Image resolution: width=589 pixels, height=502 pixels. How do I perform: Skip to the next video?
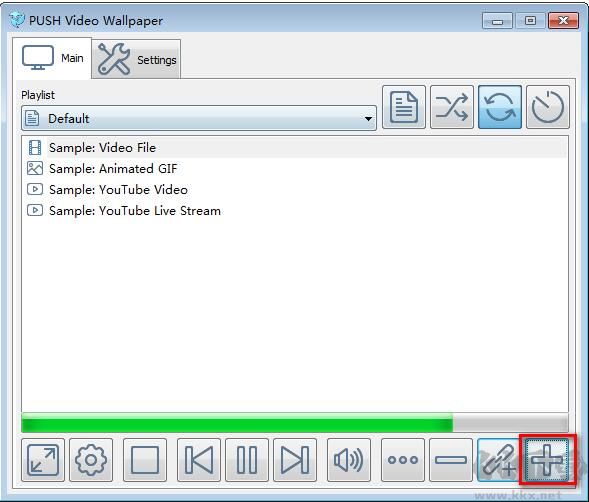295,460
